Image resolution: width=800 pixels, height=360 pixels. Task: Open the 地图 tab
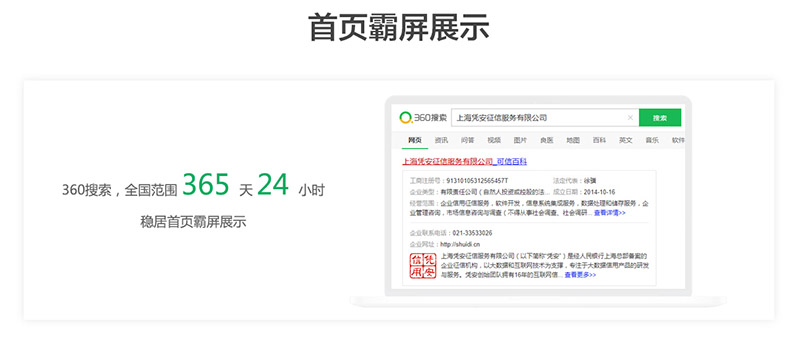573,140
